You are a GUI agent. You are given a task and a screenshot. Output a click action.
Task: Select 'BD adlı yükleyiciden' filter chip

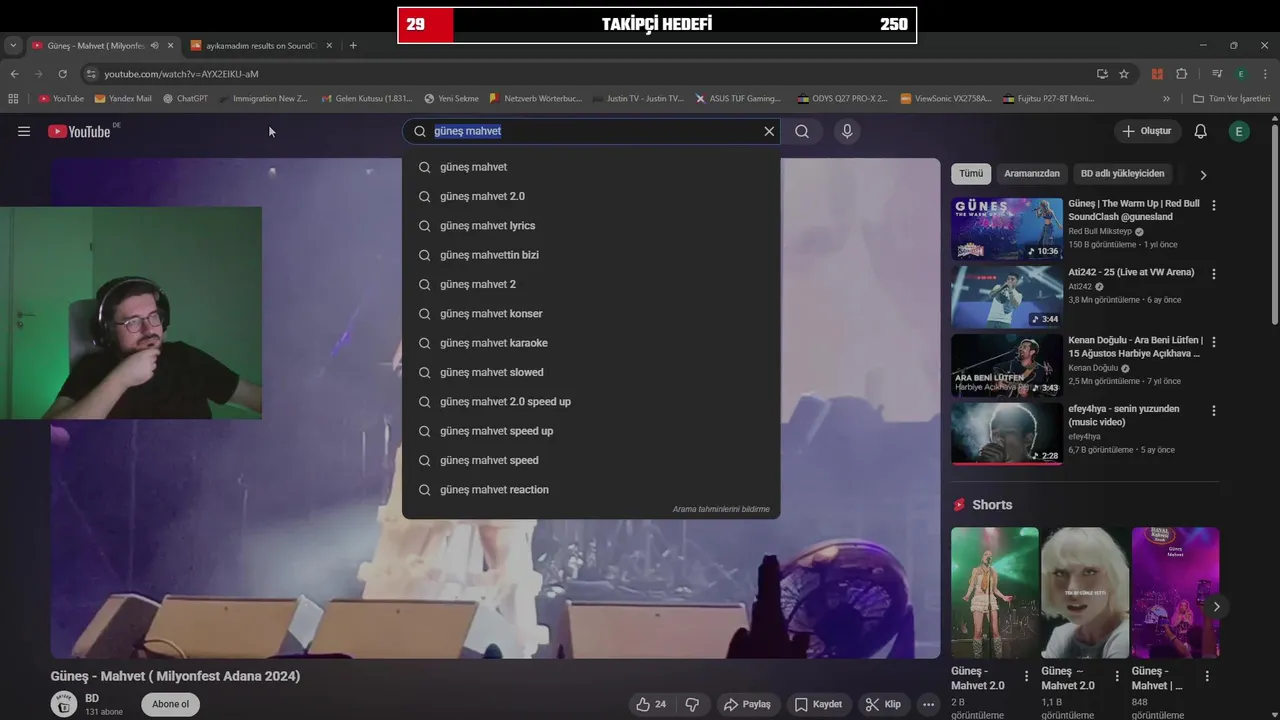[x=1122, y=173]
